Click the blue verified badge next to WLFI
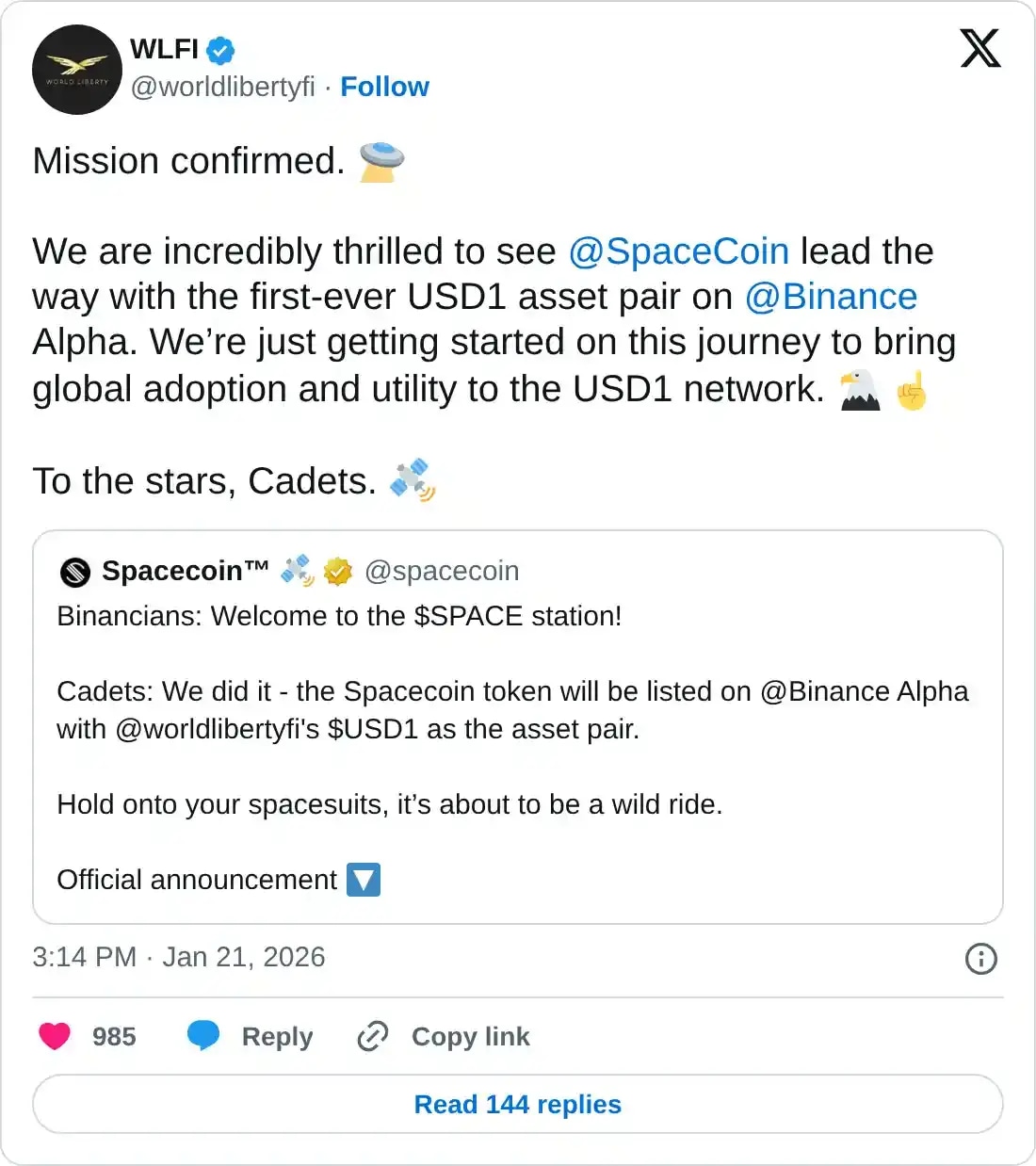 tap(219, 51)
